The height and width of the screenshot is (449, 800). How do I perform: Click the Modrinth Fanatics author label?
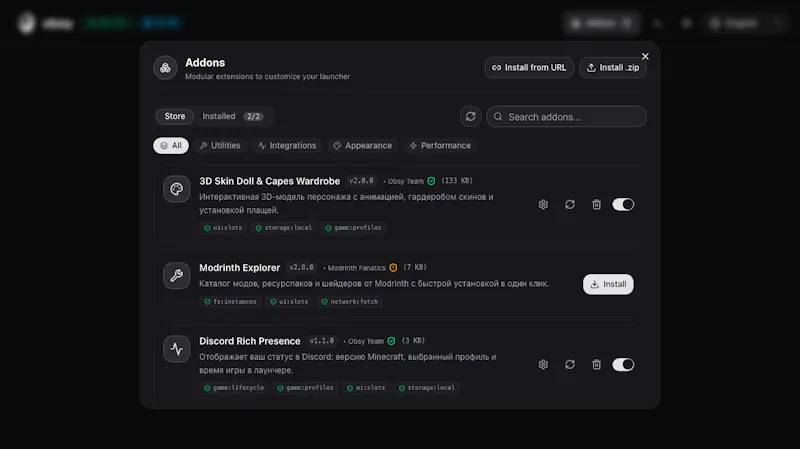point(357,268)
